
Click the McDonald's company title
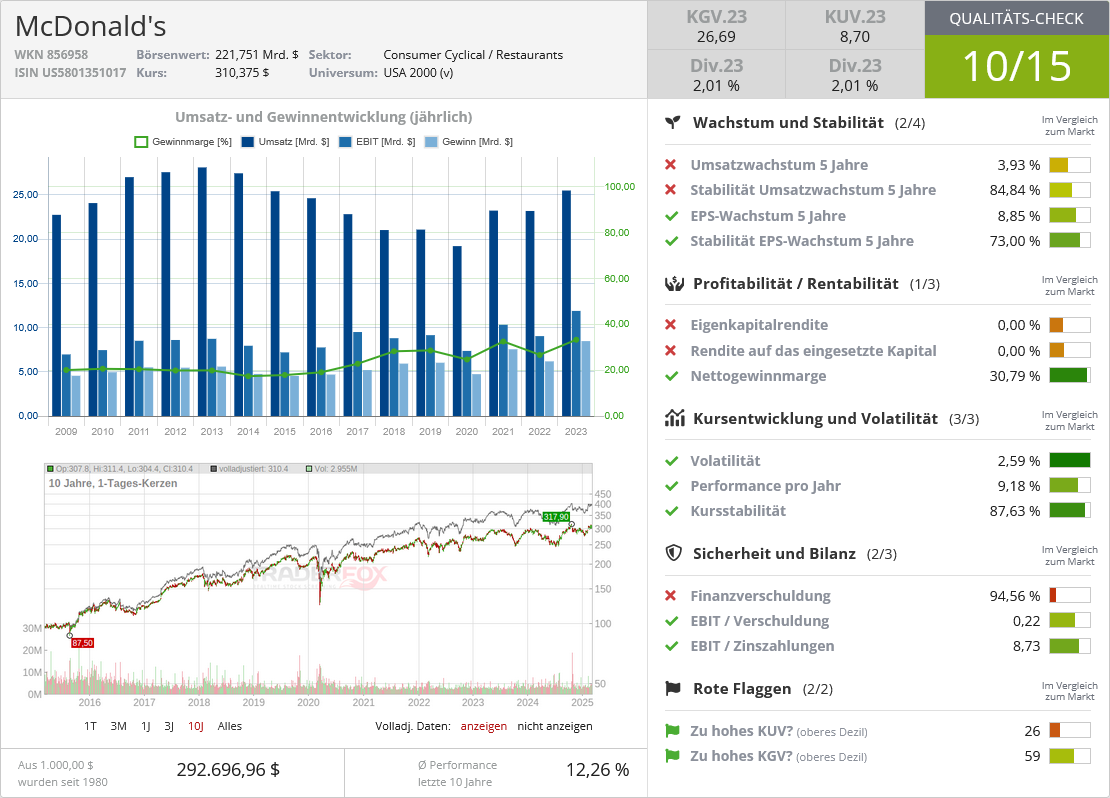click(91, 26)
